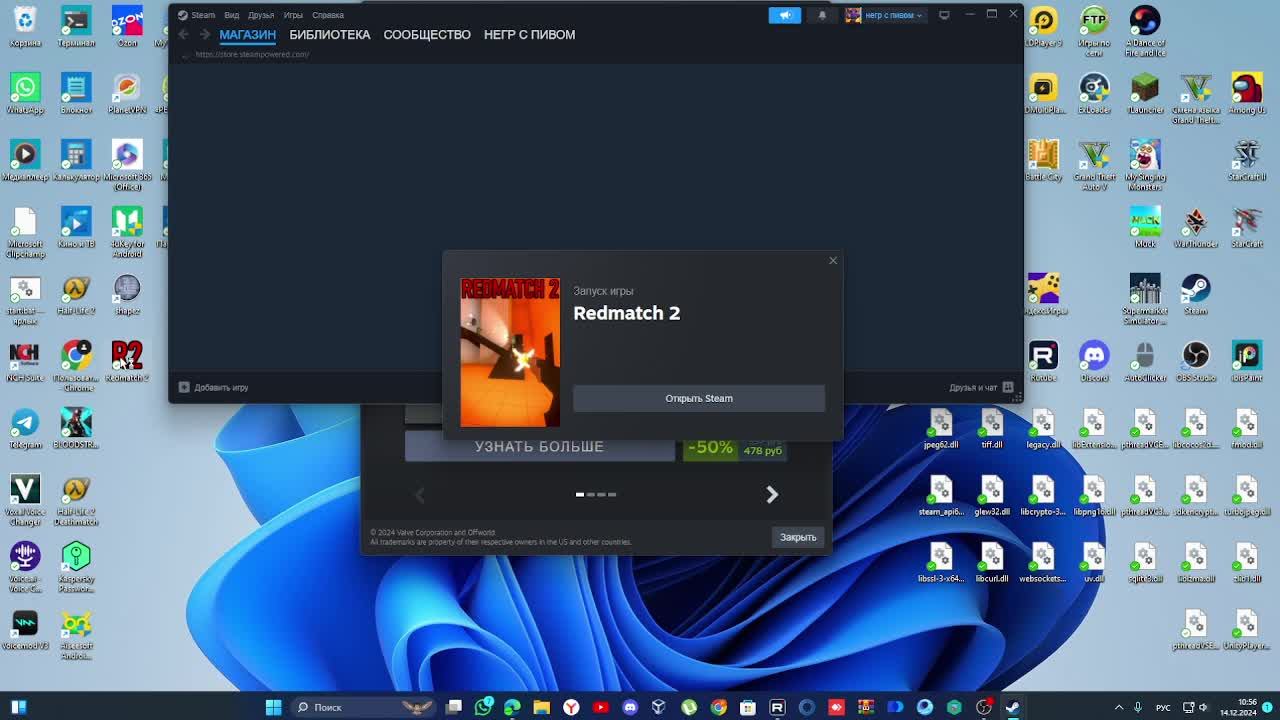Select the Voicemod V3 desktop icon

[x=25, y=630]
